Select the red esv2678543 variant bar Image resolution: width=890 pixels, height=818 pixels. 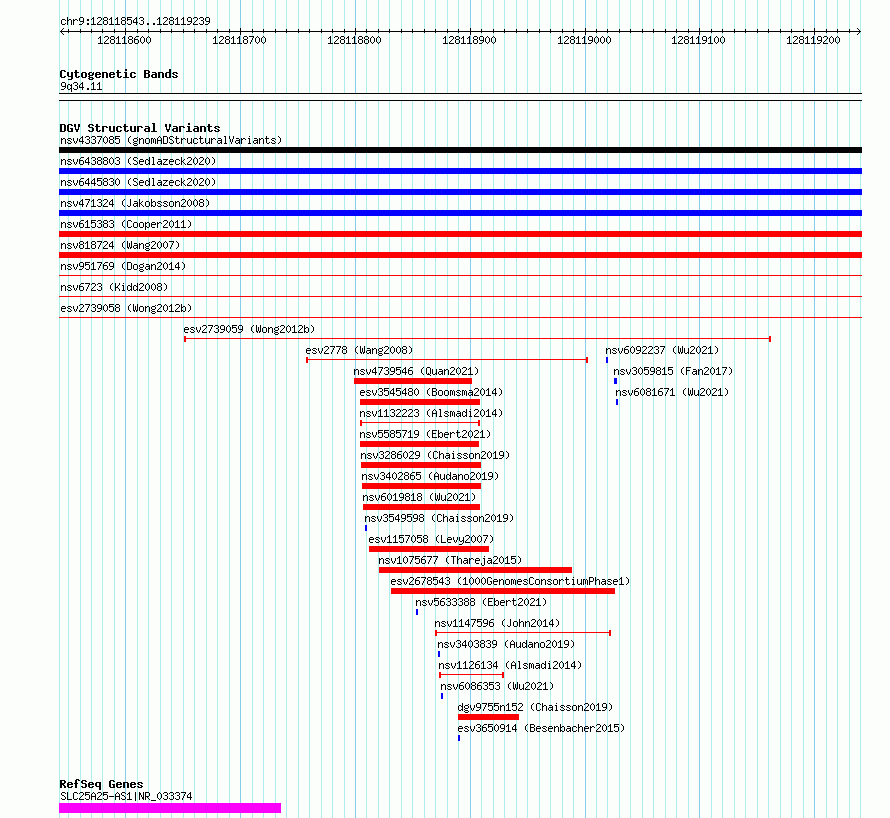point(503,591)
